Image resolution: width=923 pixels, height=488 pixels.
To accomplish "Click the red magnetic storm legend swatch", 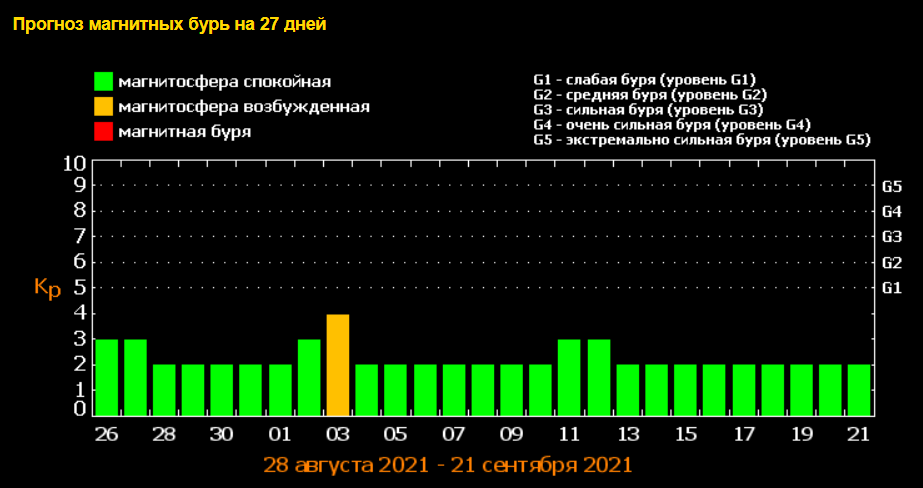I will click(x=103, y=131).
